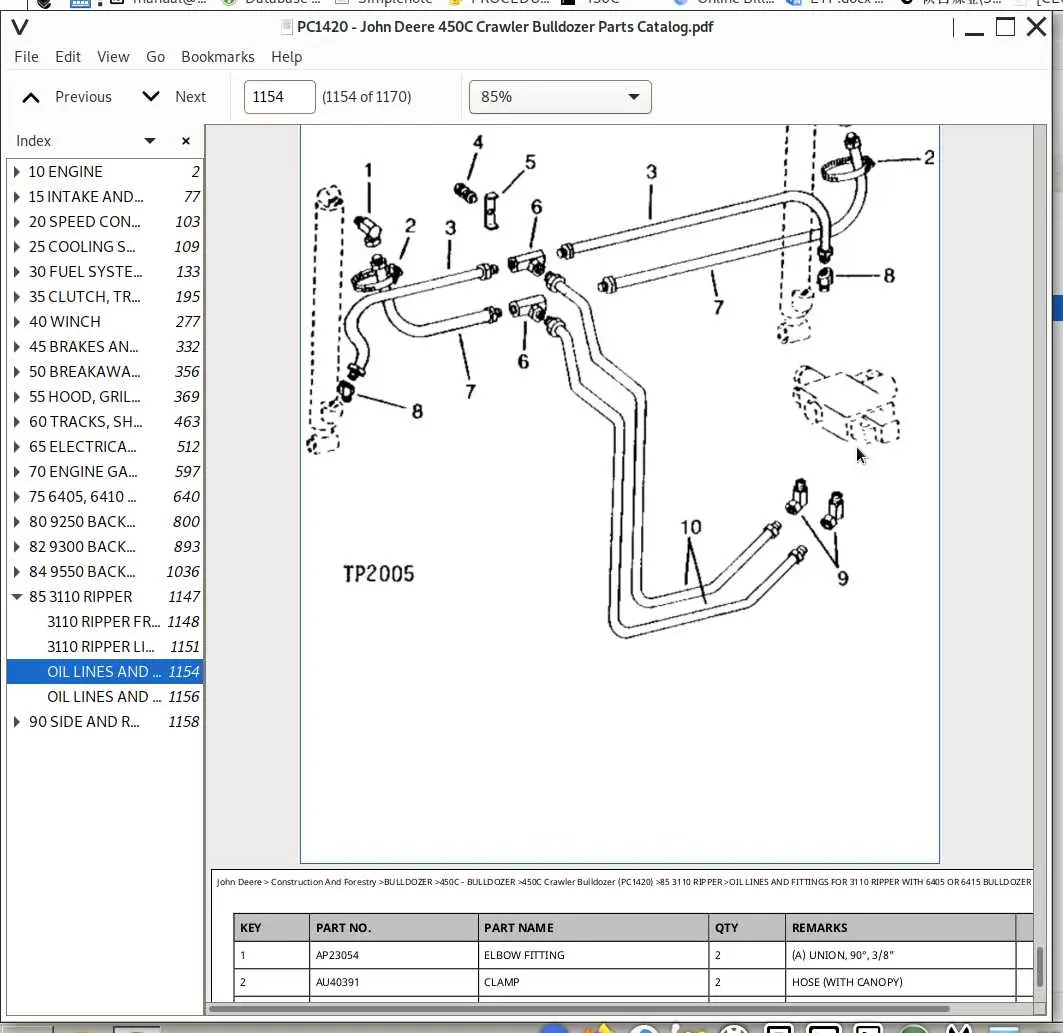Click the QTY column header
This screenshot has width=1063, height=1033.
pyautogui.click(x=747, y=928)
